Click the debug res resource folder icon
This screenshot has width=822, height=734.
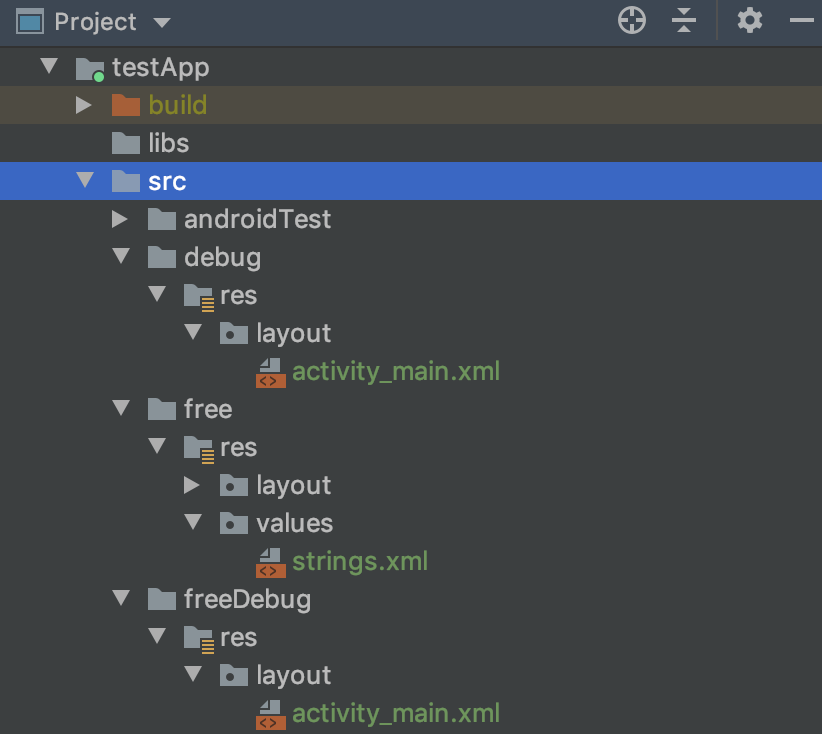pos(199,297)
